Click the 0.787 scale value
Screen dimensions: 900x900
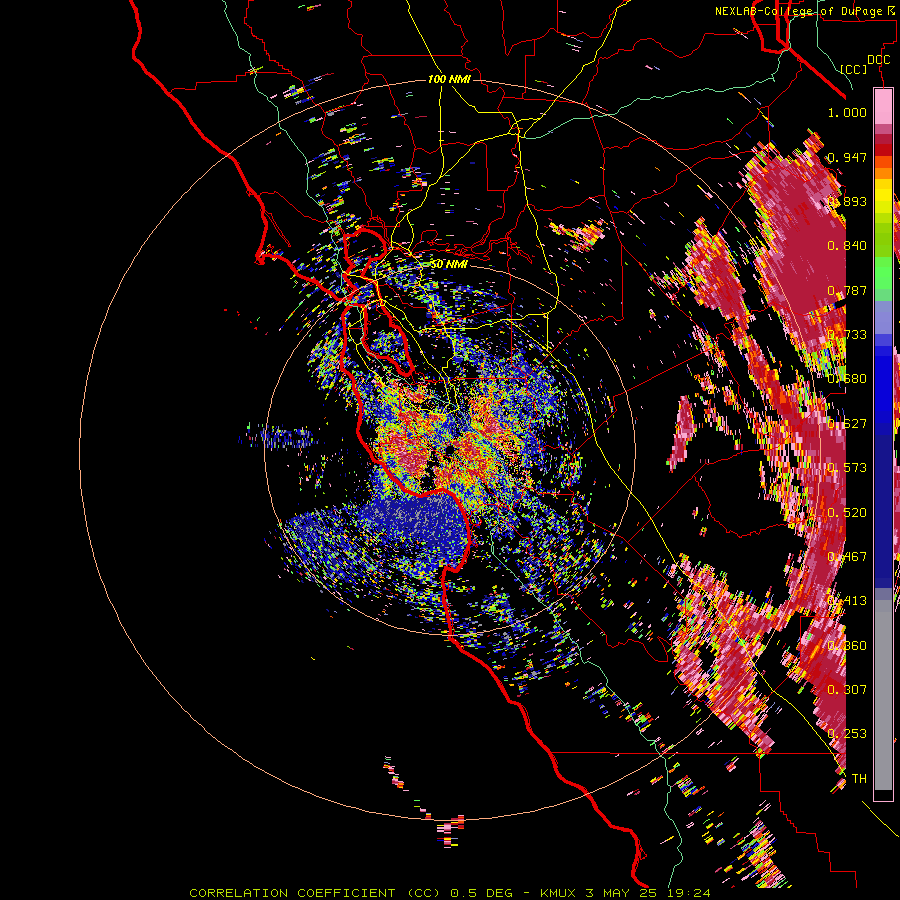pyautogui.click(x=847, y=290)
